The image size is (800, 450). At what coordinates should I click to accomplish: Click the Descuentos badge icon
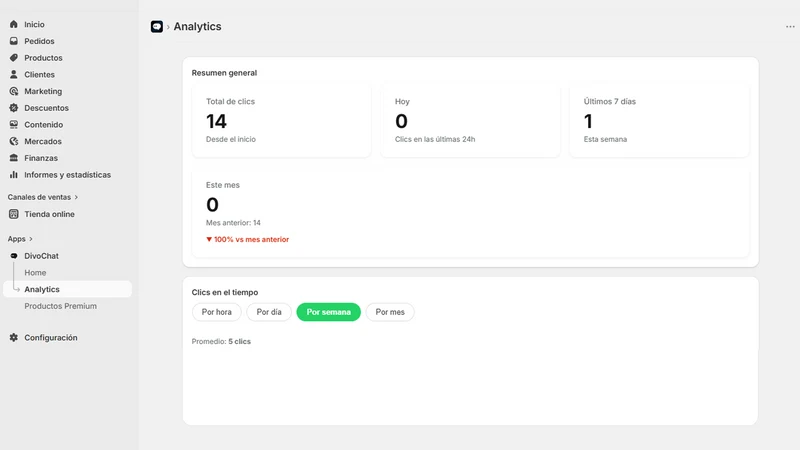click(x=14, y=108)
